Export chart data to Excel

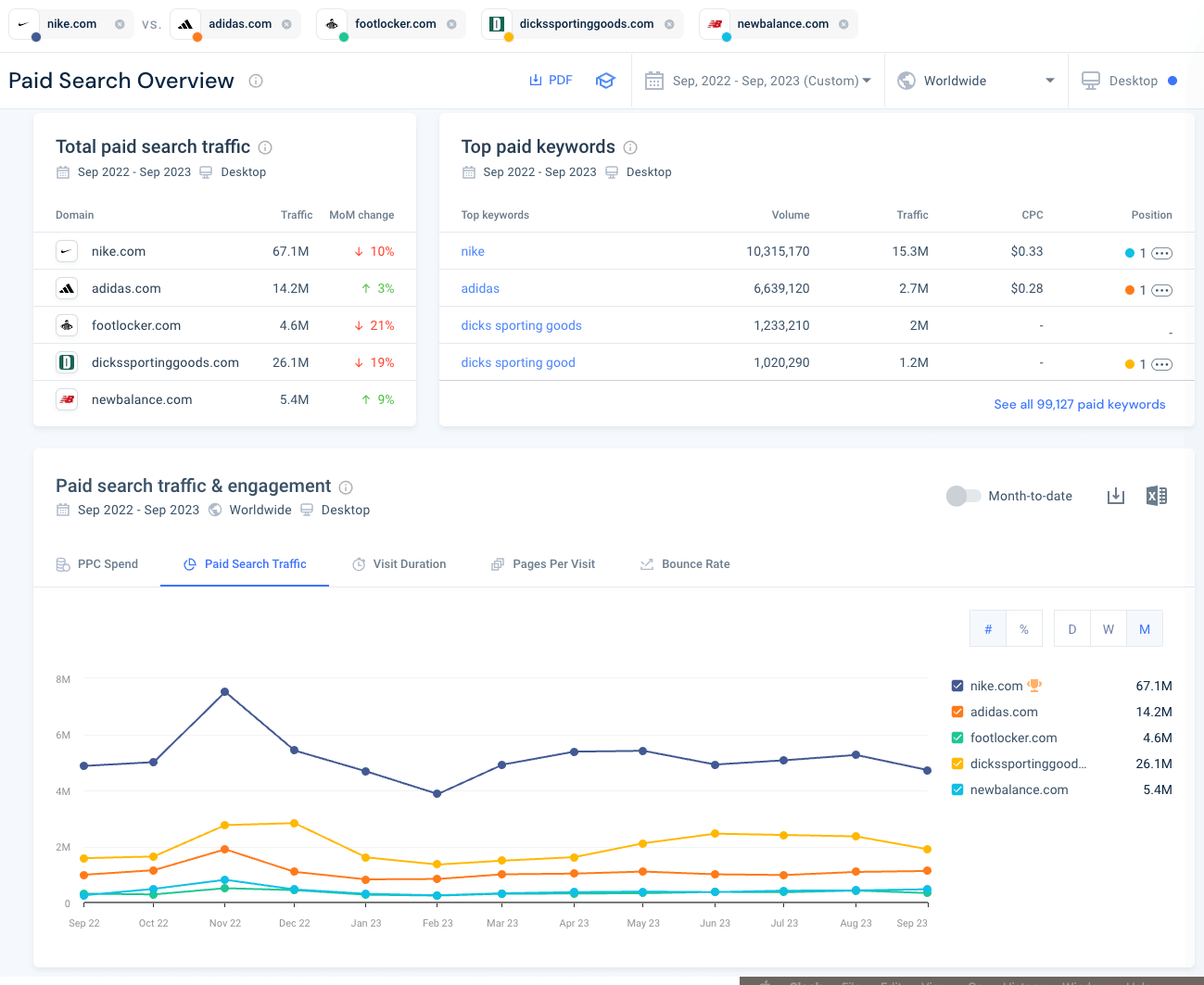click(1157, 496)
